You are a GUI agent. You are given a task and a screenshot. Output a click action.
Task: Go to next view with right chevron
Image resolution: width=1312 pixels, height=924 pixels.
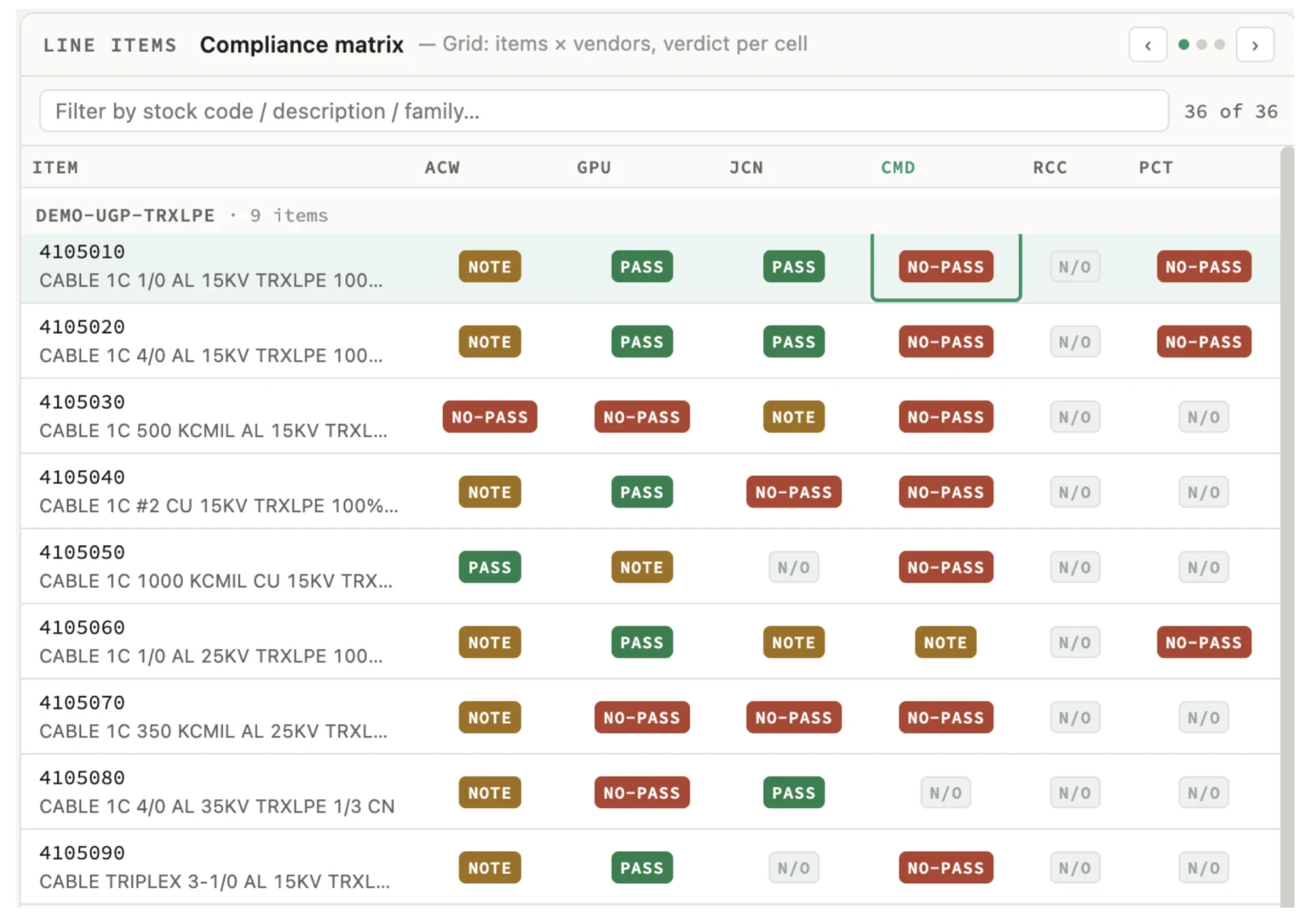[1254, 45]
